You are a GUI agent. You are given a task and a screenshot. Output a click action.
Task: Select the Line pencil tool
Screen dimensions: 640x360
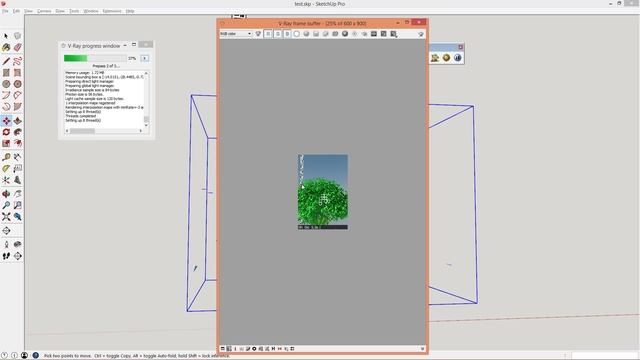[6, 61]
